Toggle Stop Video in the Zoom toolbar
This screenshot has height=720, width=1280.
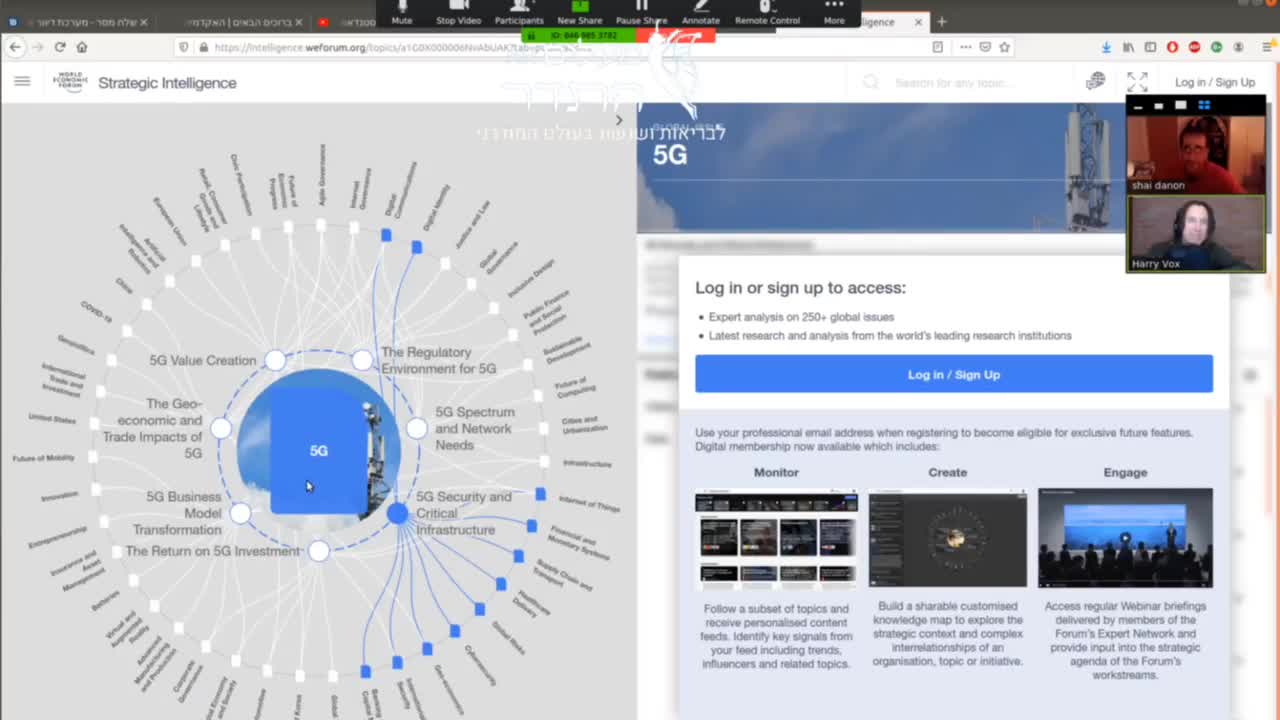[x=458, y=12]
